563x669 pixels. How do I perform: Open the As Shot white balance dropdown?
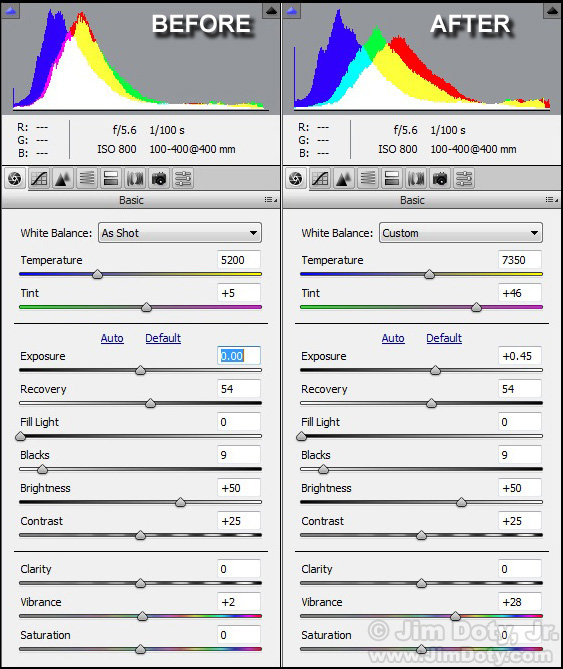pos(180,233)
